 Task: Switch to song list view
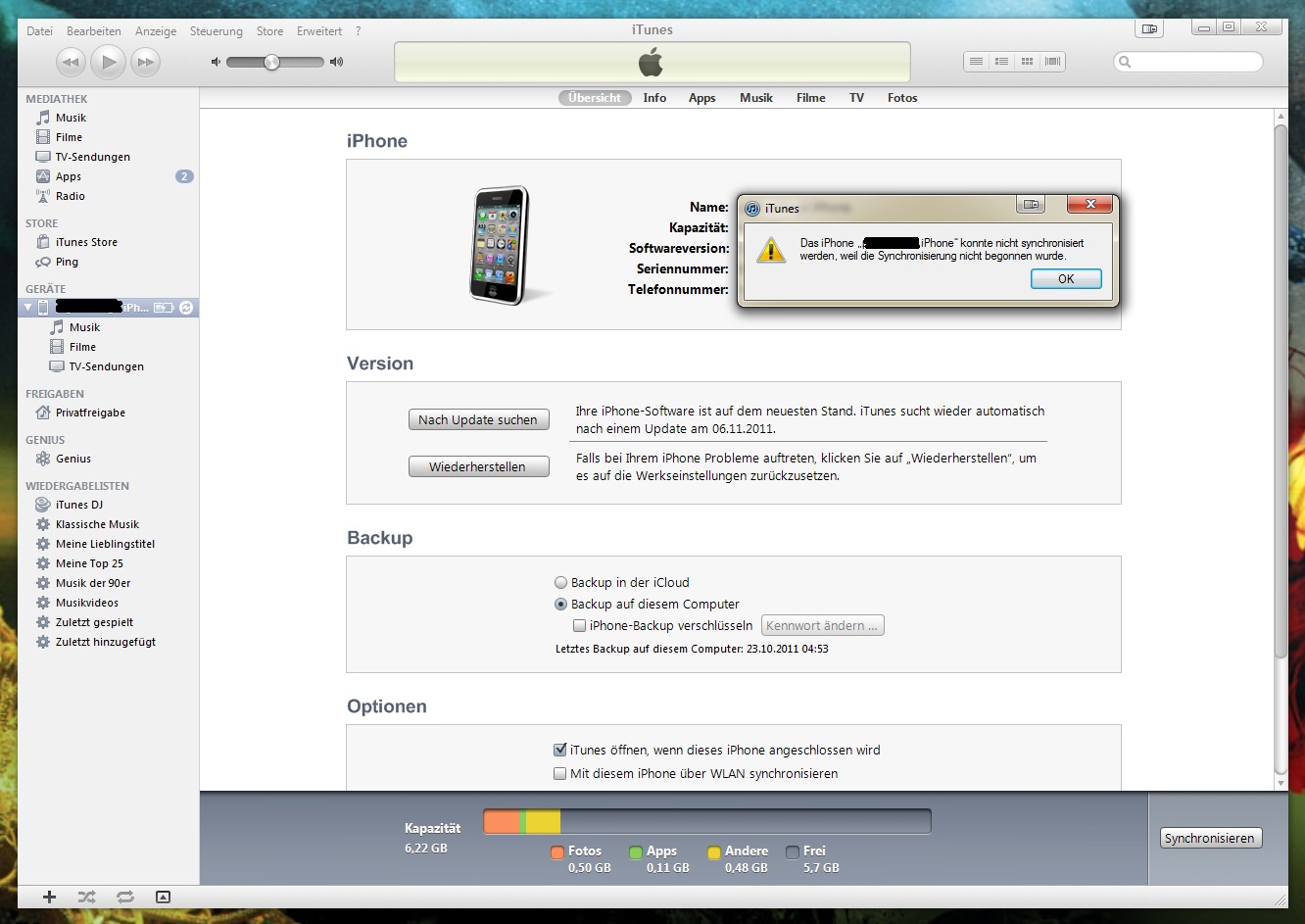[x=976, y=62]
